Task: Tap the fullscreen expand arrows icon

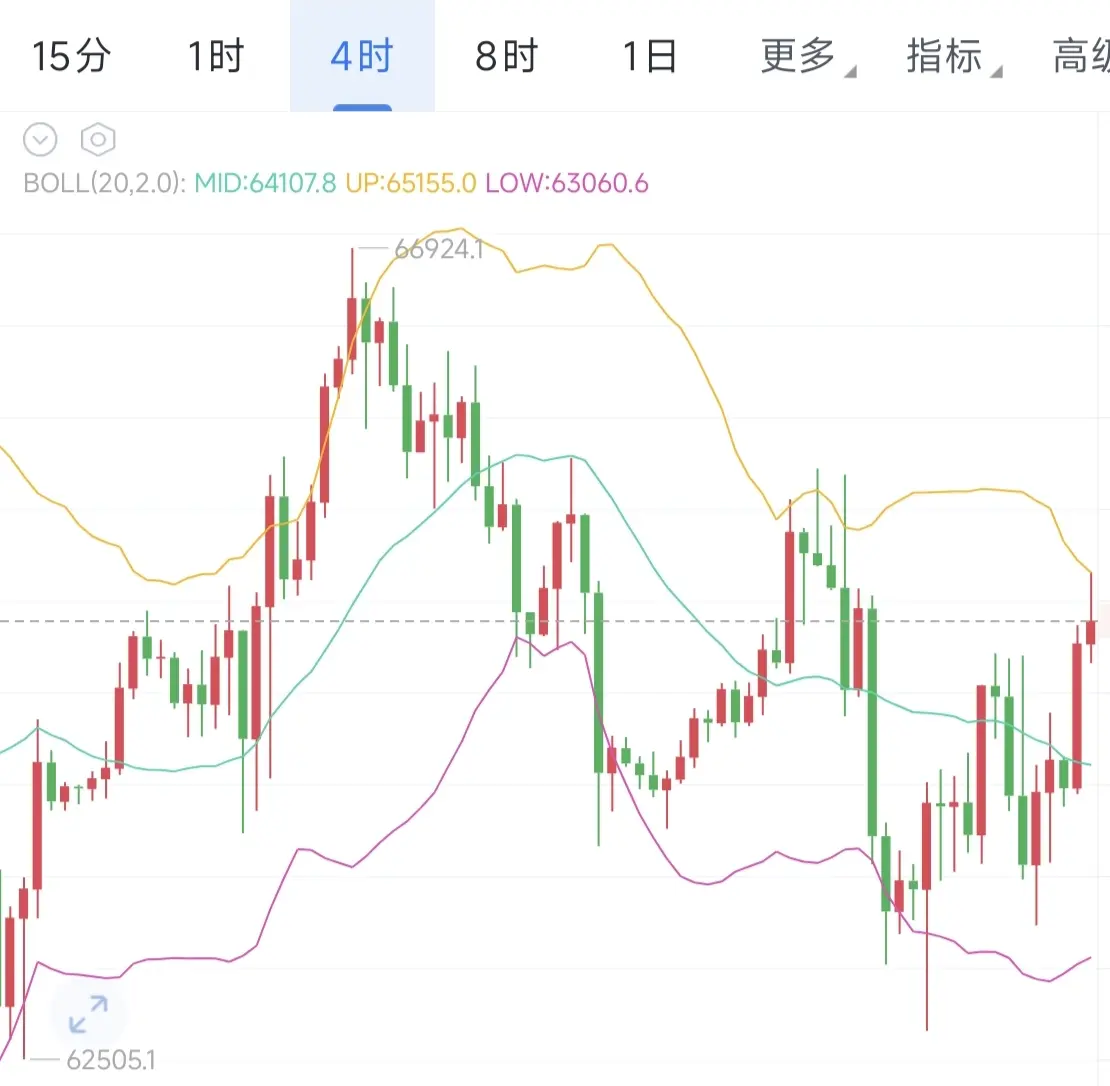Action: pos(88,1014)
